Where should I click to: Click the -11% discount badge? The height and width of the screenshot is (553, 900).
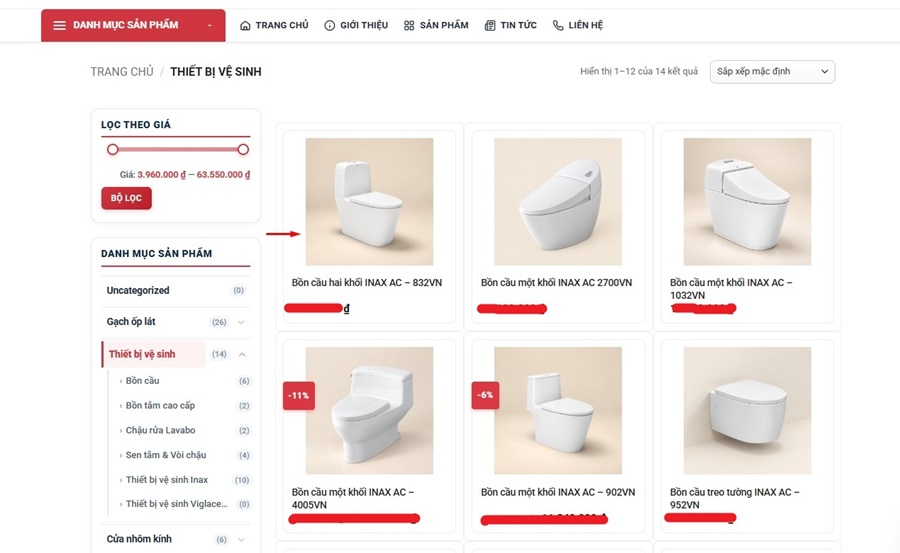(x=298, y=396)
